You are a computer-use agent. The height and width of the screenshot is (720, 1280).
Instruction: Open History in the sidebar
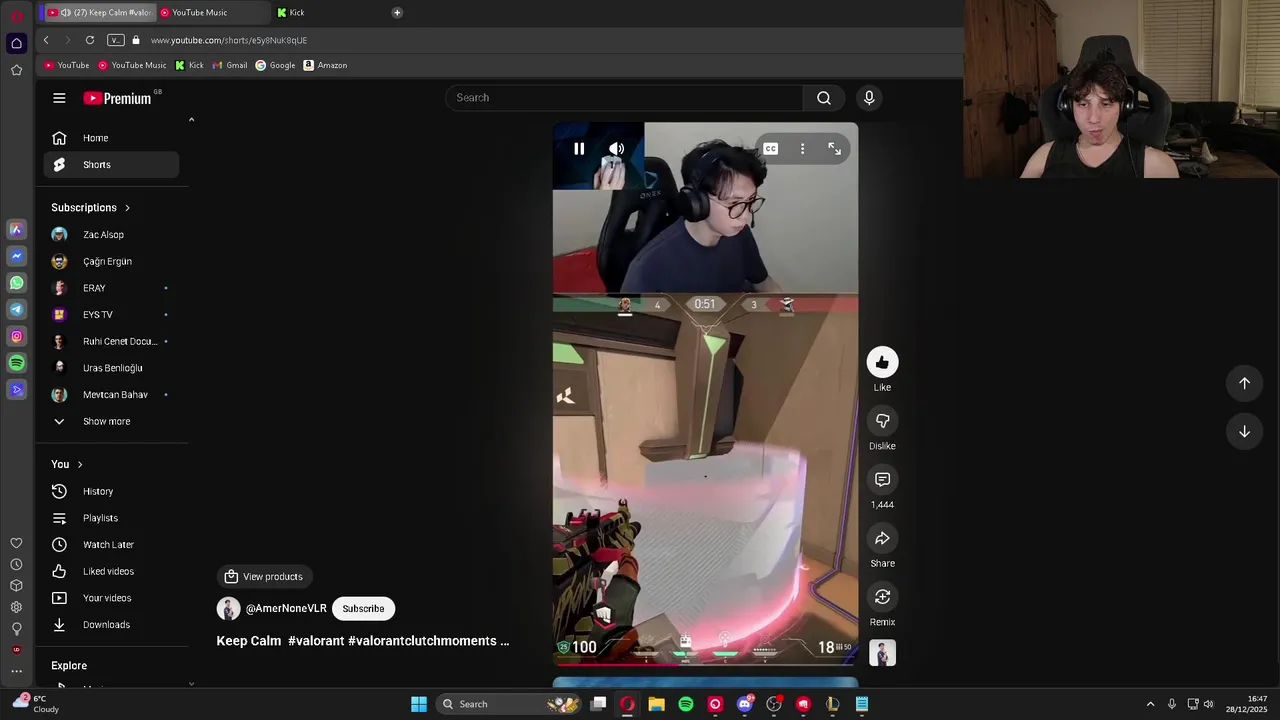(111, 491)
